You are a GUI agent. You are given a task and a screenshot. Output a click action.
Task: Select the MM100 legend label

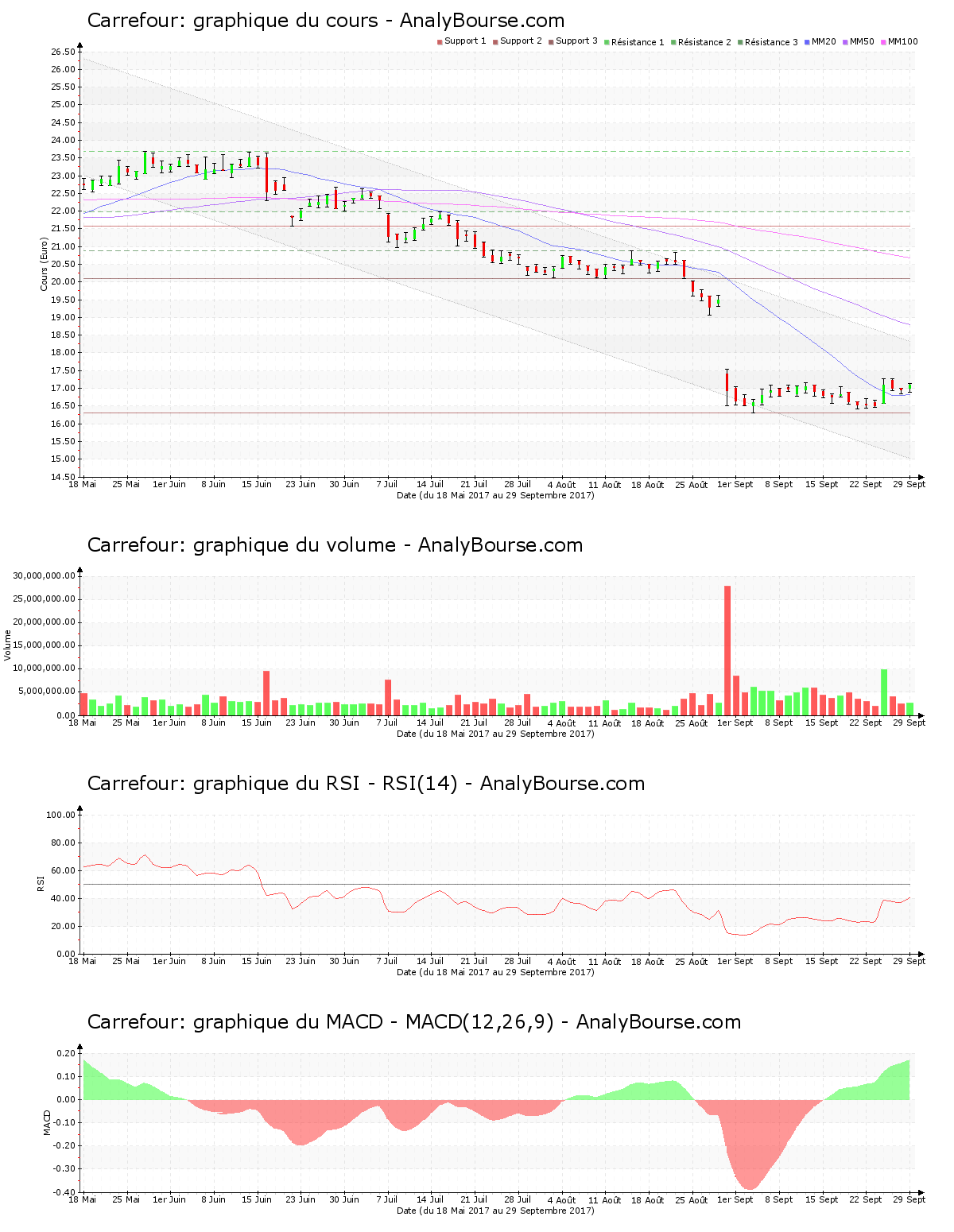pyautogui.click(x=902, y=41)
